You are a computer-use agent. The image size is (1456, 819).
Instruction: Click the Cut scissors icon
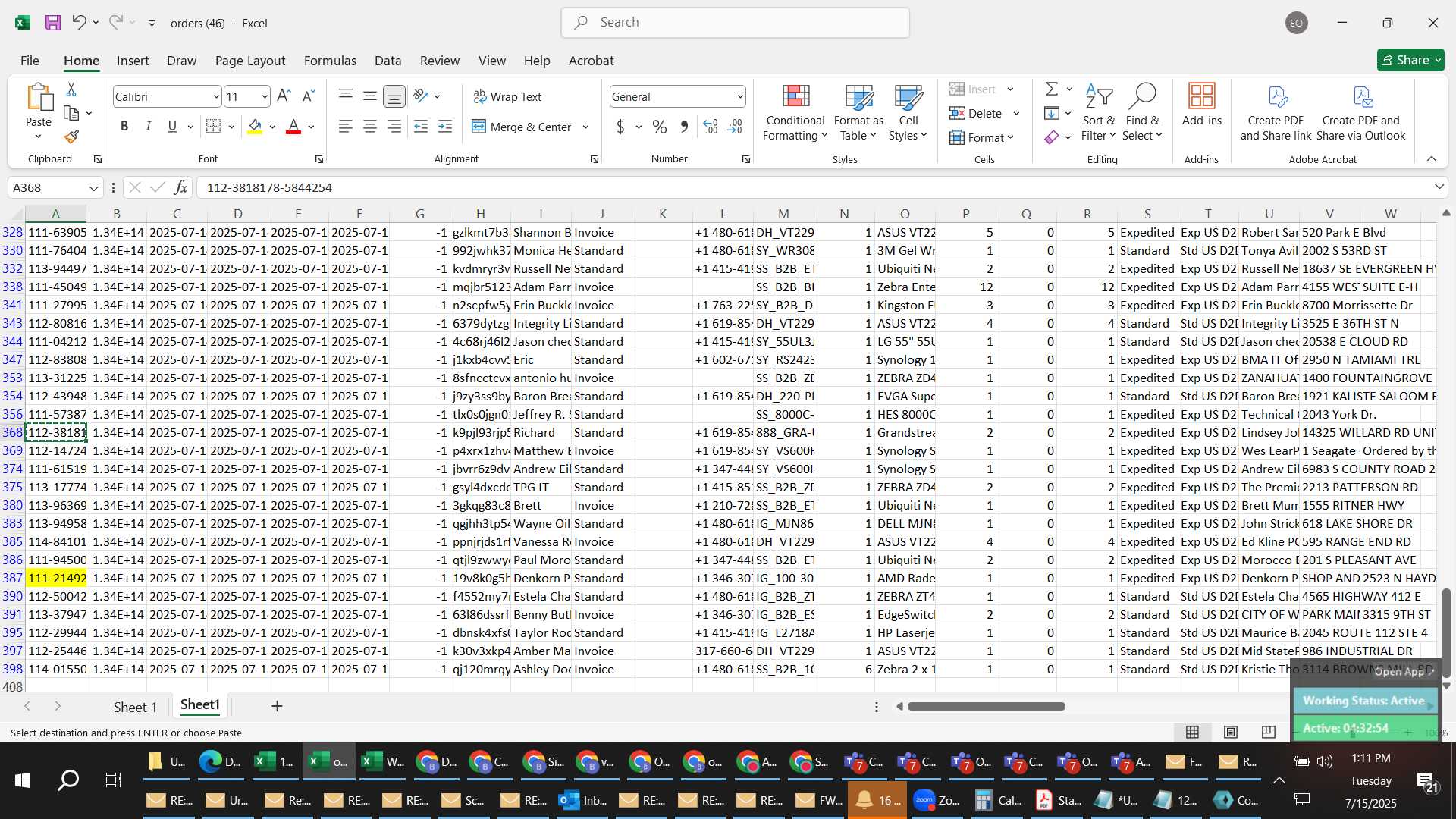(x=71, y=89)
